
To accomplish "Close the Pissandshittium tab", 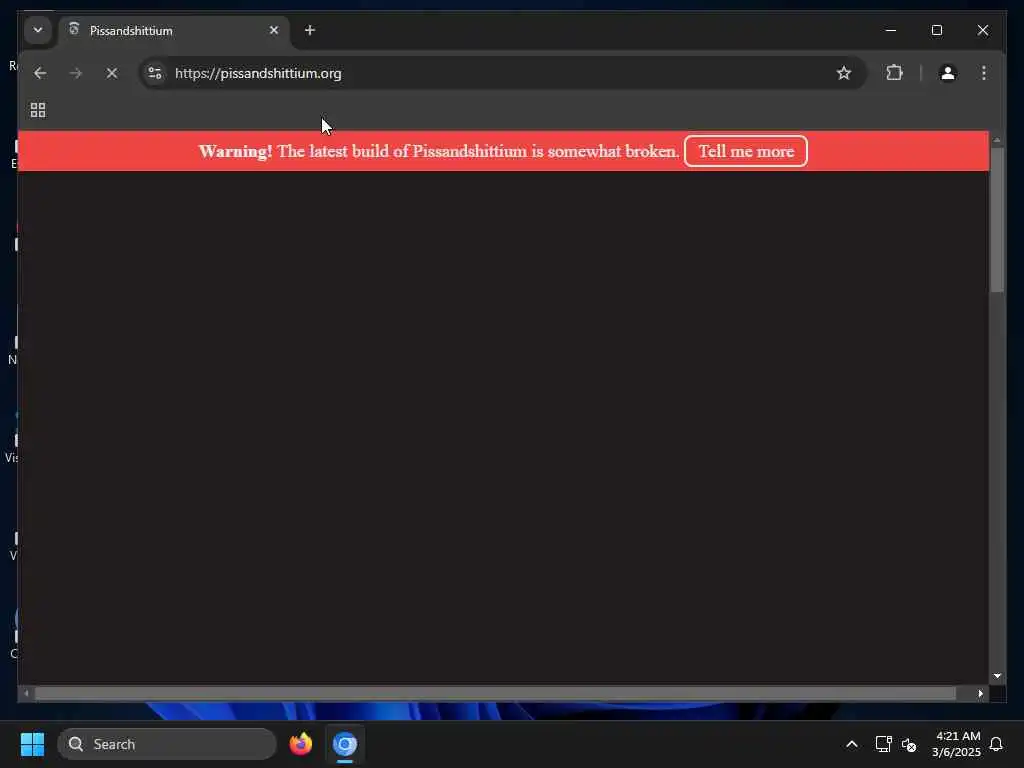I will tap(274, 30).
